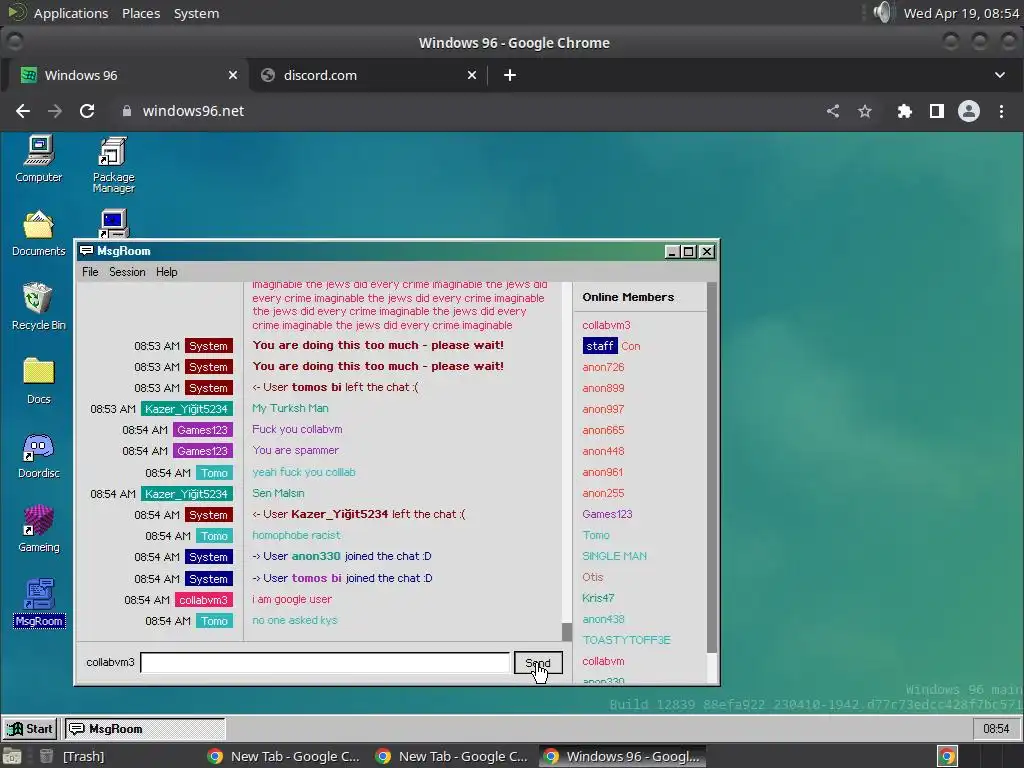The image size is (1024, 768).
Task: Open the Applications menu
Action: [71, 13]
